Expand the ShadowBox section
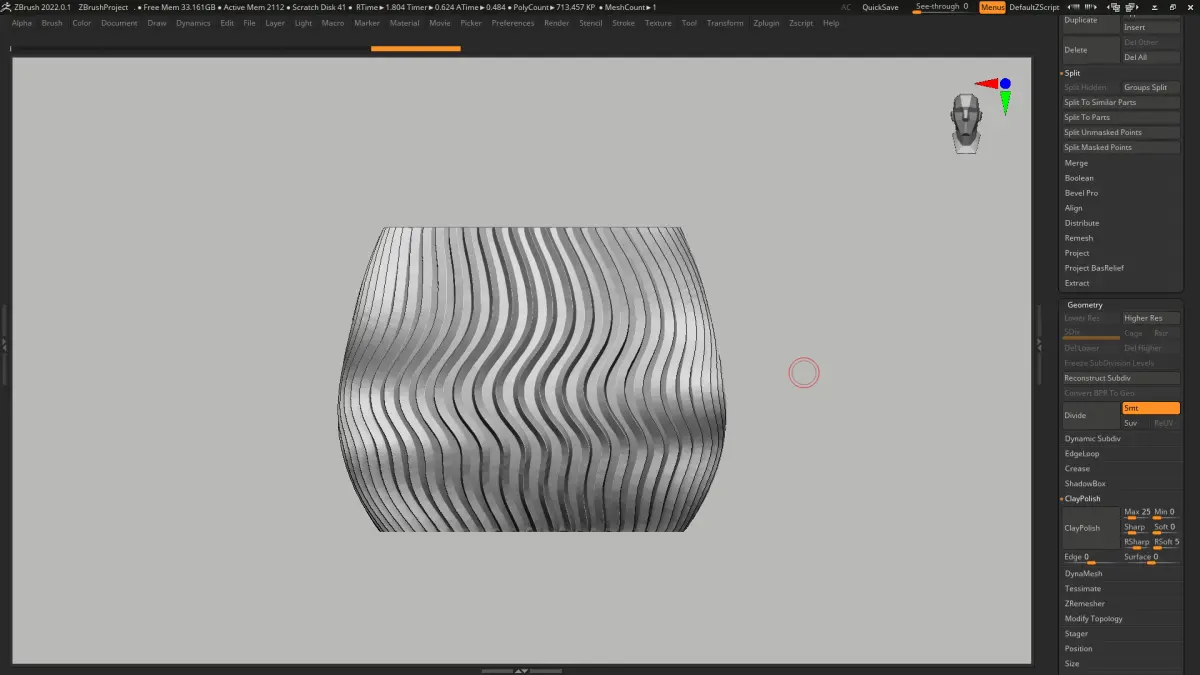 1084,483
